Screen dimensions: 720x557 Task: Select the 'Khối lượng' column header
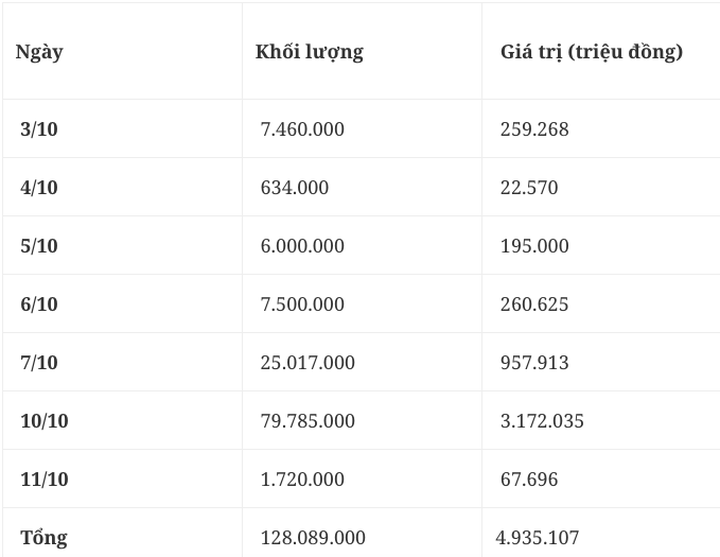click(x=309, y=52)
